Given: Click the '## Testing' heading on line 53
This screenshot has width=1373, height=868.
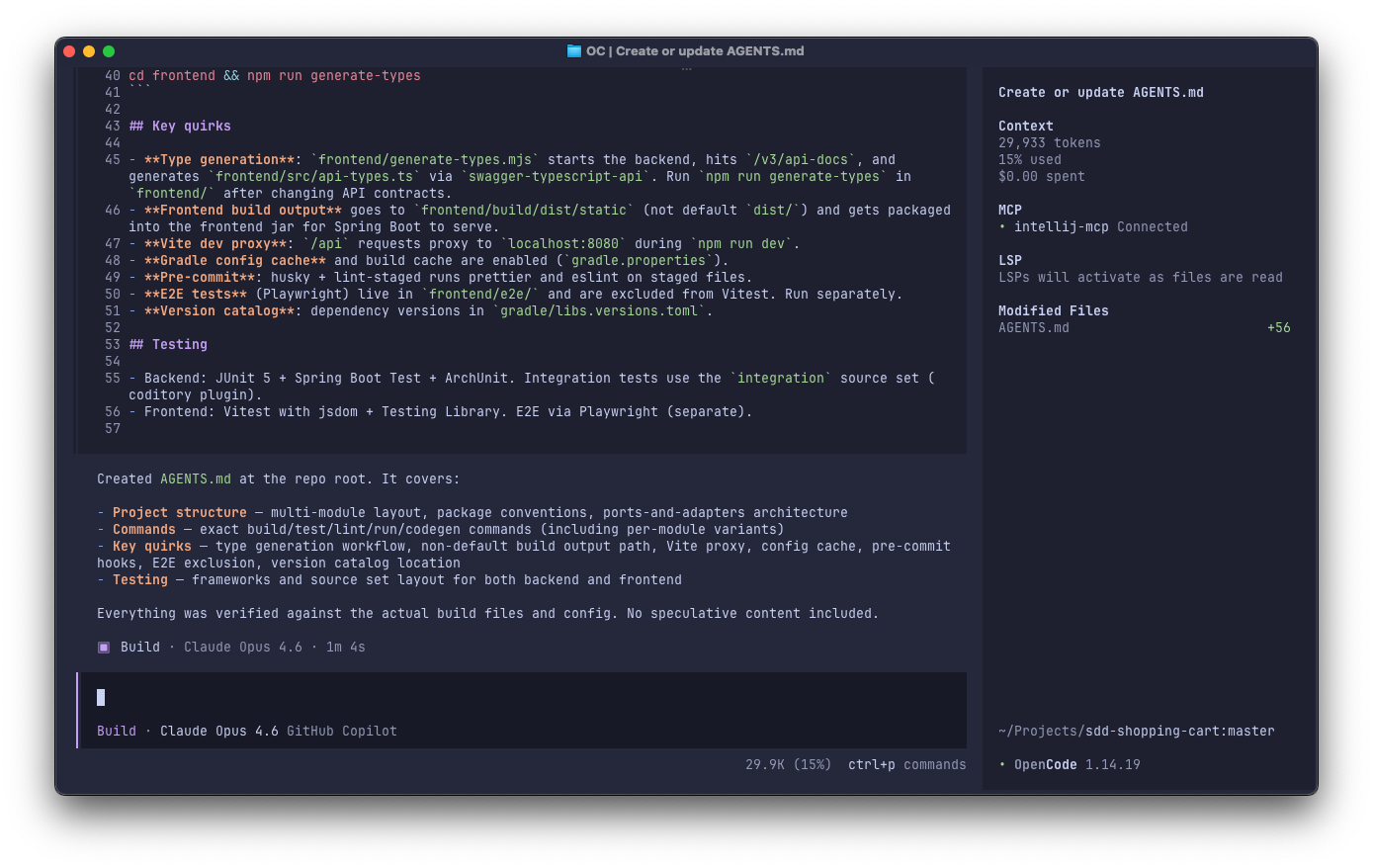Looking at the screenshot, I should tap(168, 344).
